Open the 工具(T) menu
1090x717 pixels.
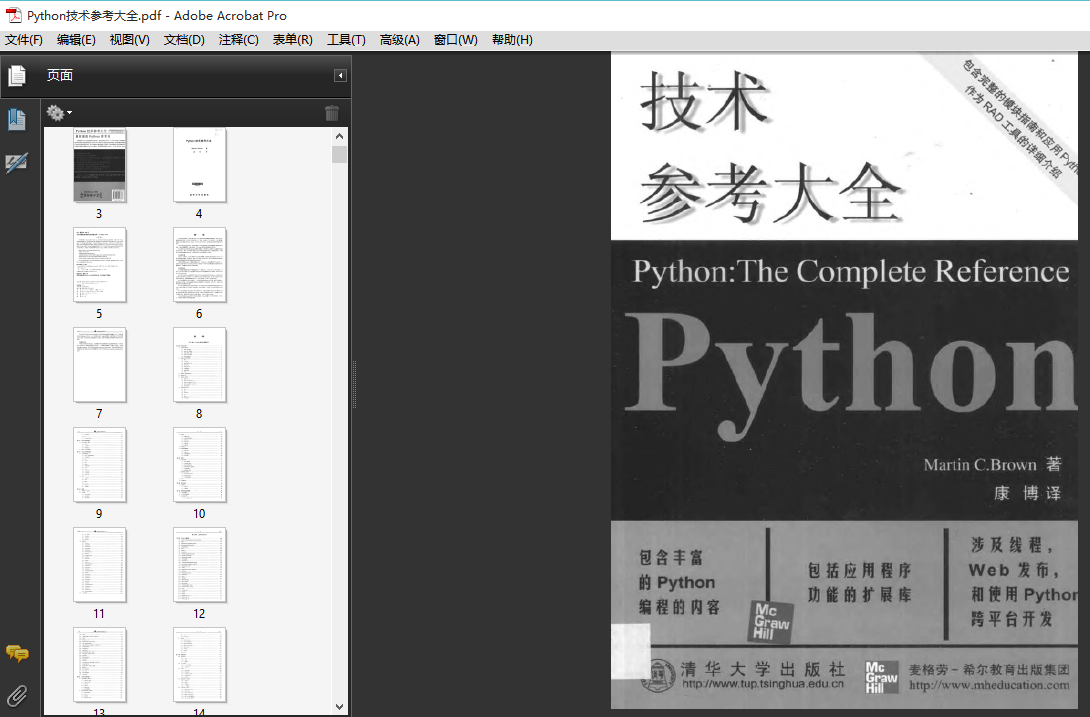coord(346,40)
